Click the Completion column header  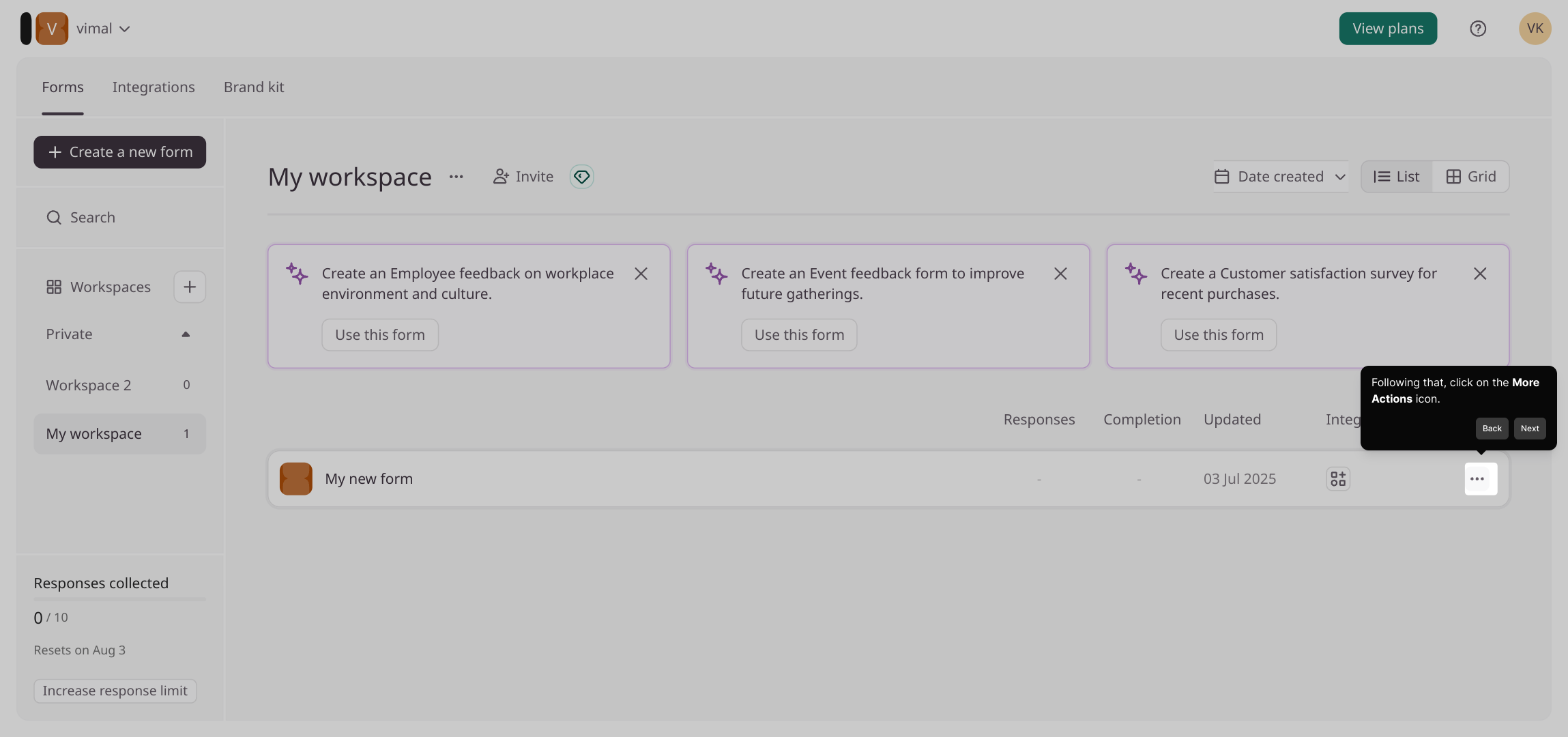[1142, 420]
